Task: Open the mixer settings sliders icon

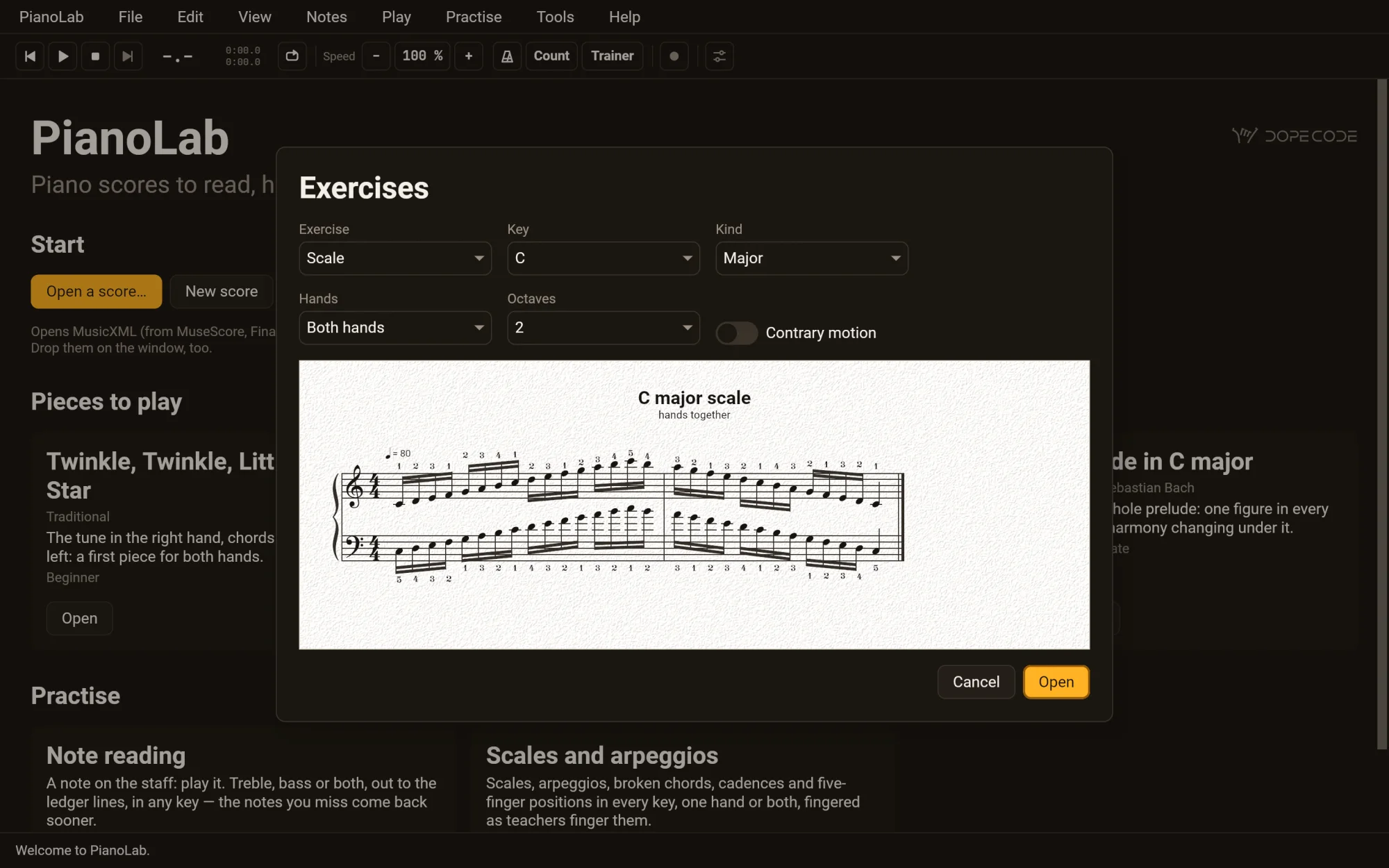Action: click(720, 56)
